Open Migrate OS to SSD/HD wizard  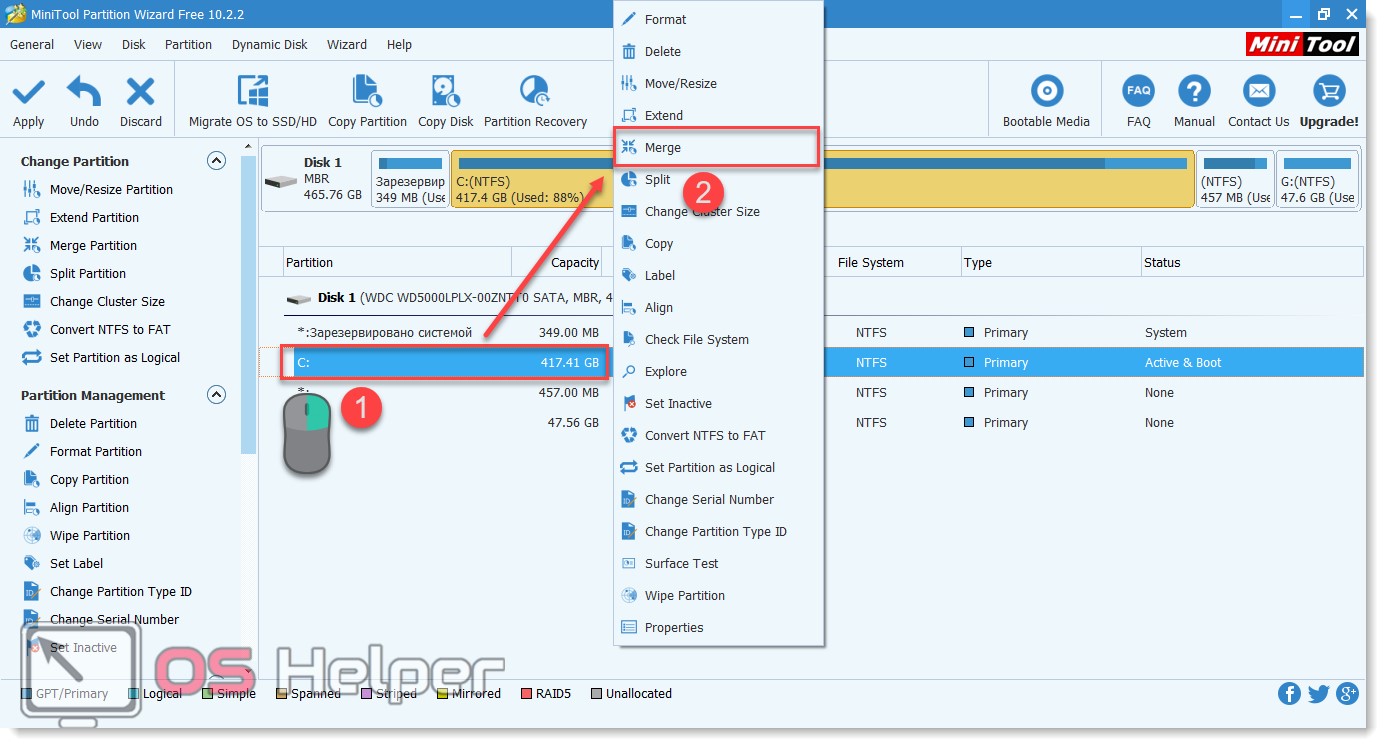252,93
